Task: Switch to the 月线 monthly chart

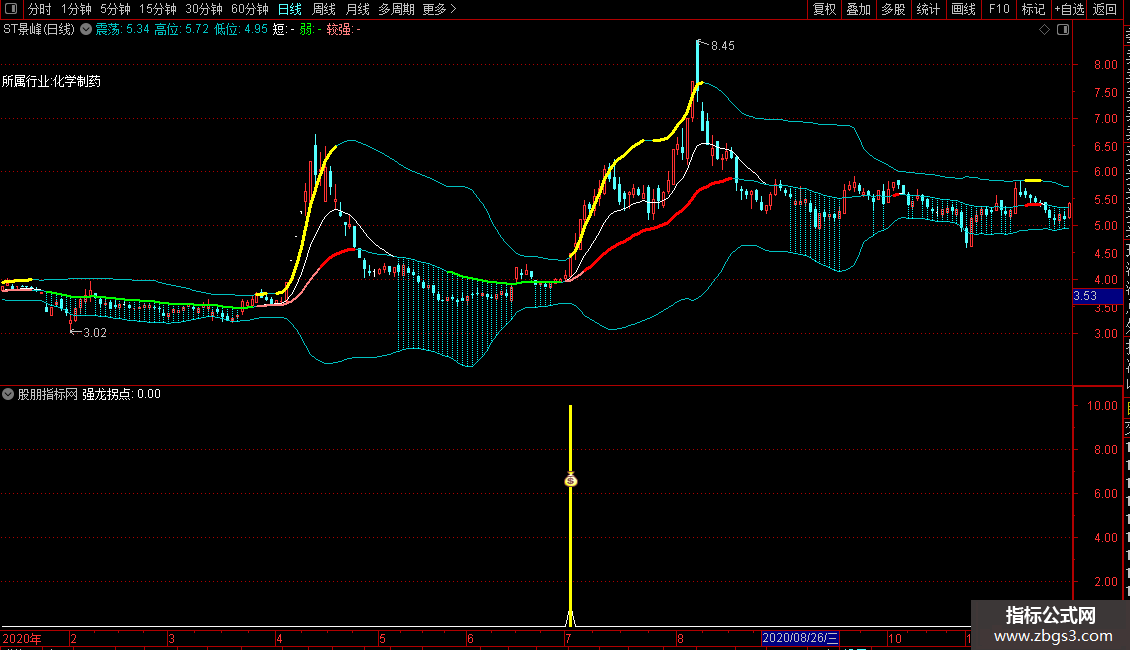Action: click(357, 9)
